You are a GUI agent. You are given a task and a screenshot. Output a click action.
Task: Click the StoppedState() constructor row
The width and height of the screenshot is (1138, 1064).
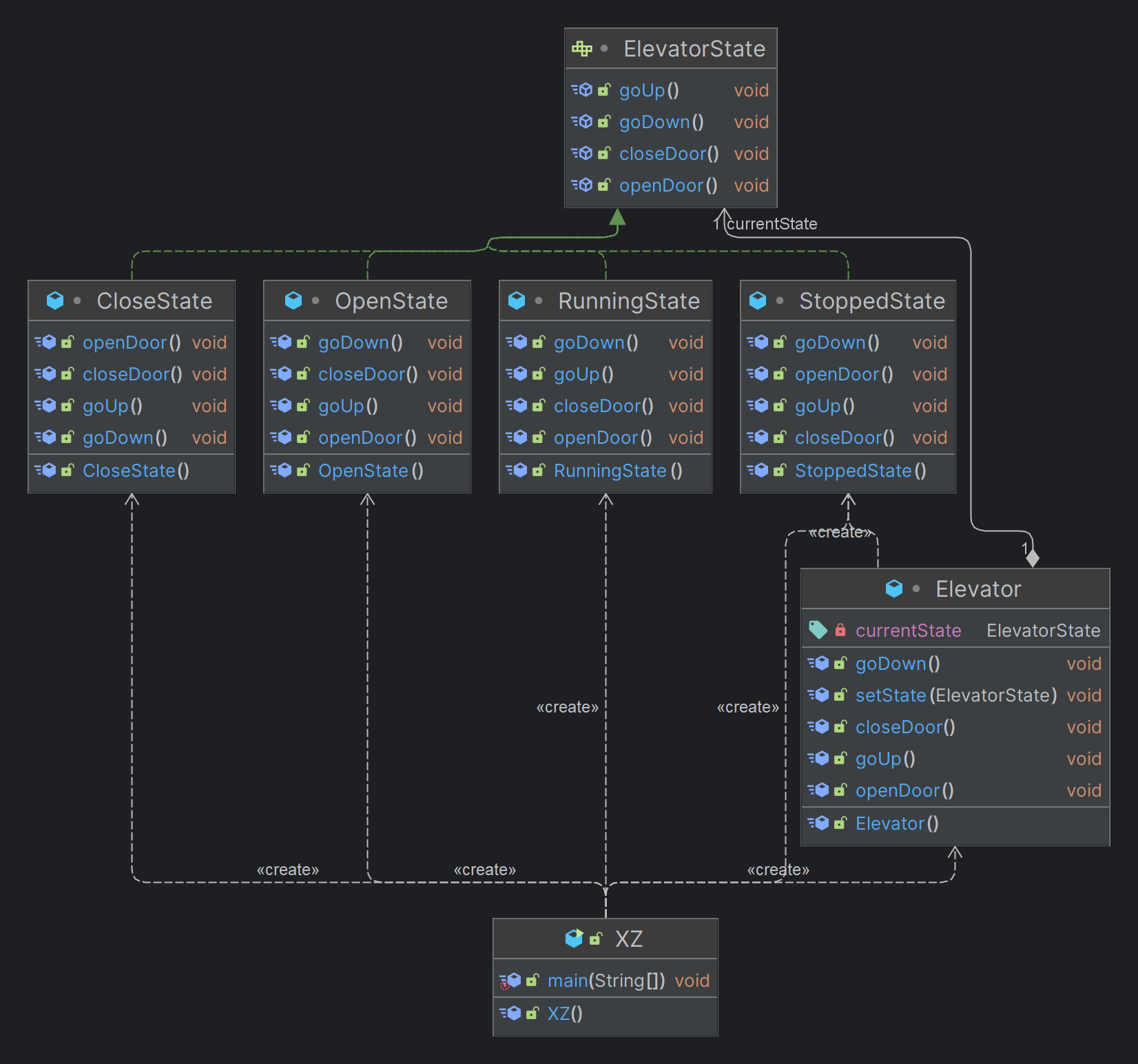(848, 470)
